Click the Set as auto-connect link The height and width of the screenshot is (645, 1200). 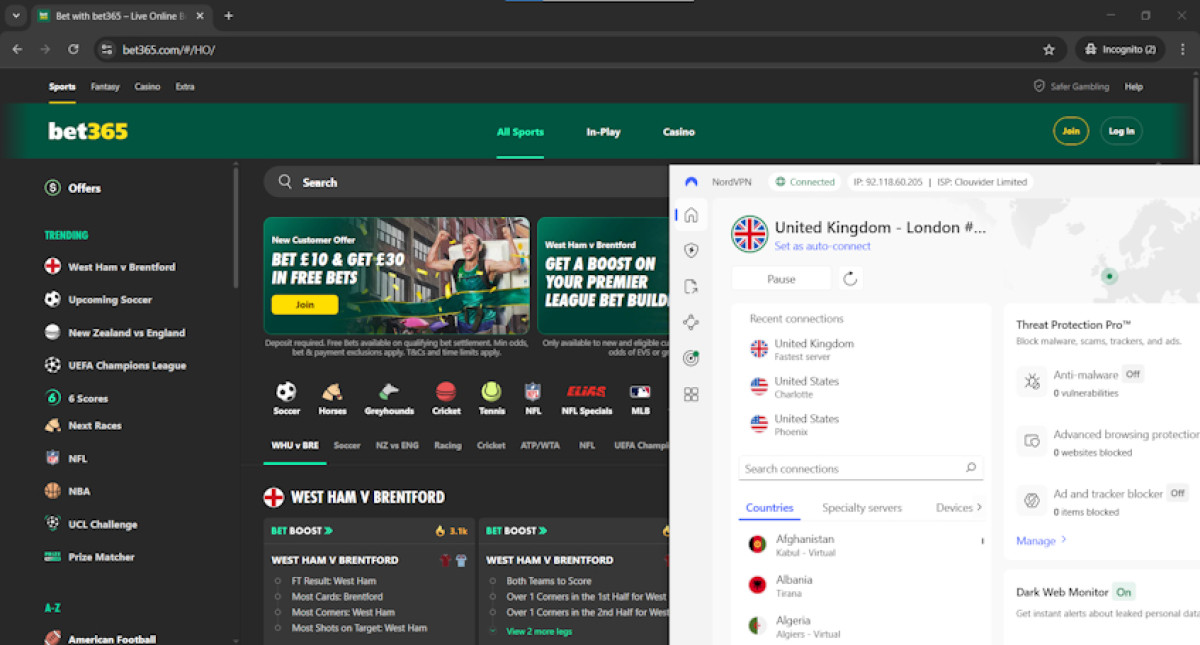coord(822,246)
